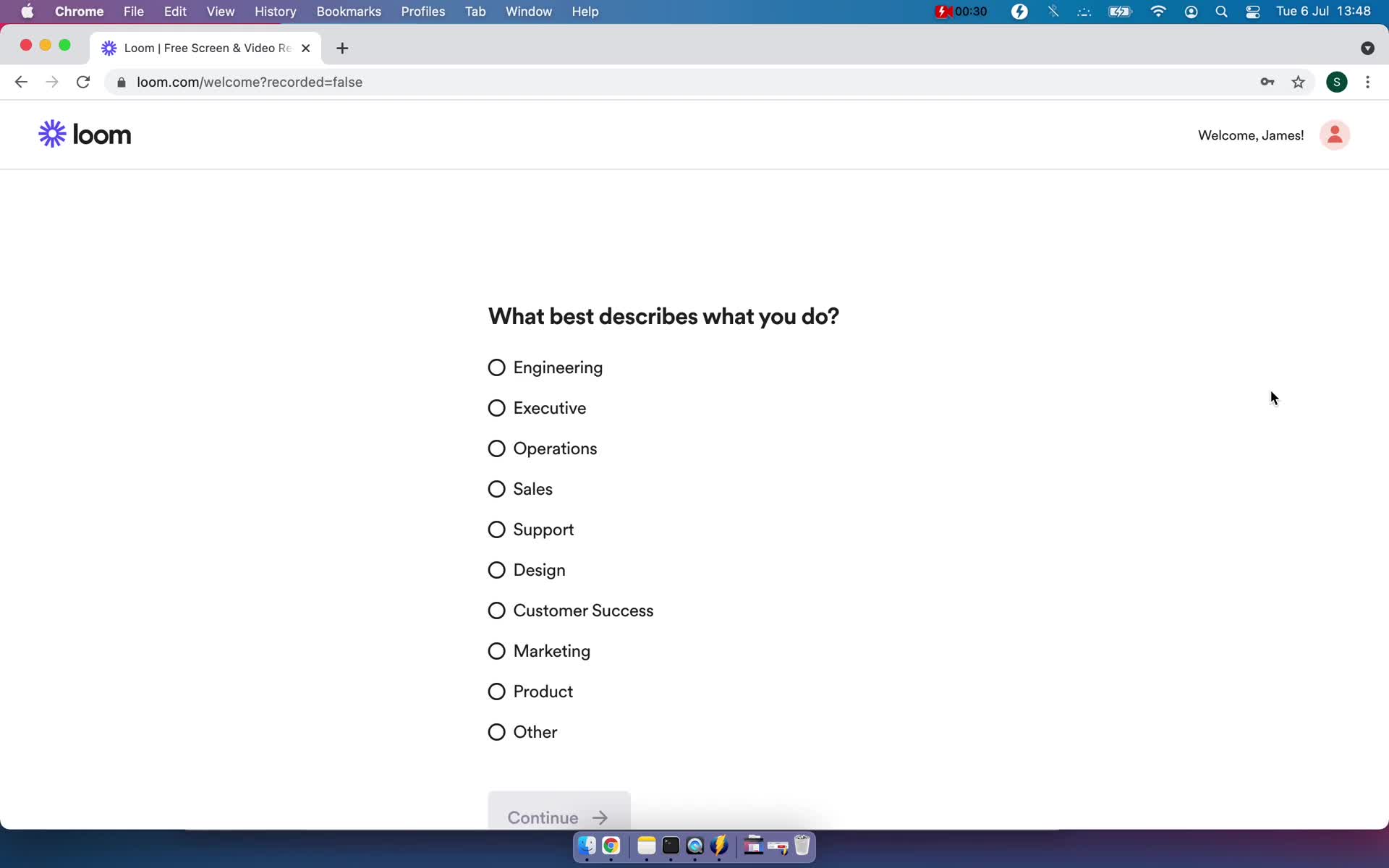Open the History menu

point(275,11)
